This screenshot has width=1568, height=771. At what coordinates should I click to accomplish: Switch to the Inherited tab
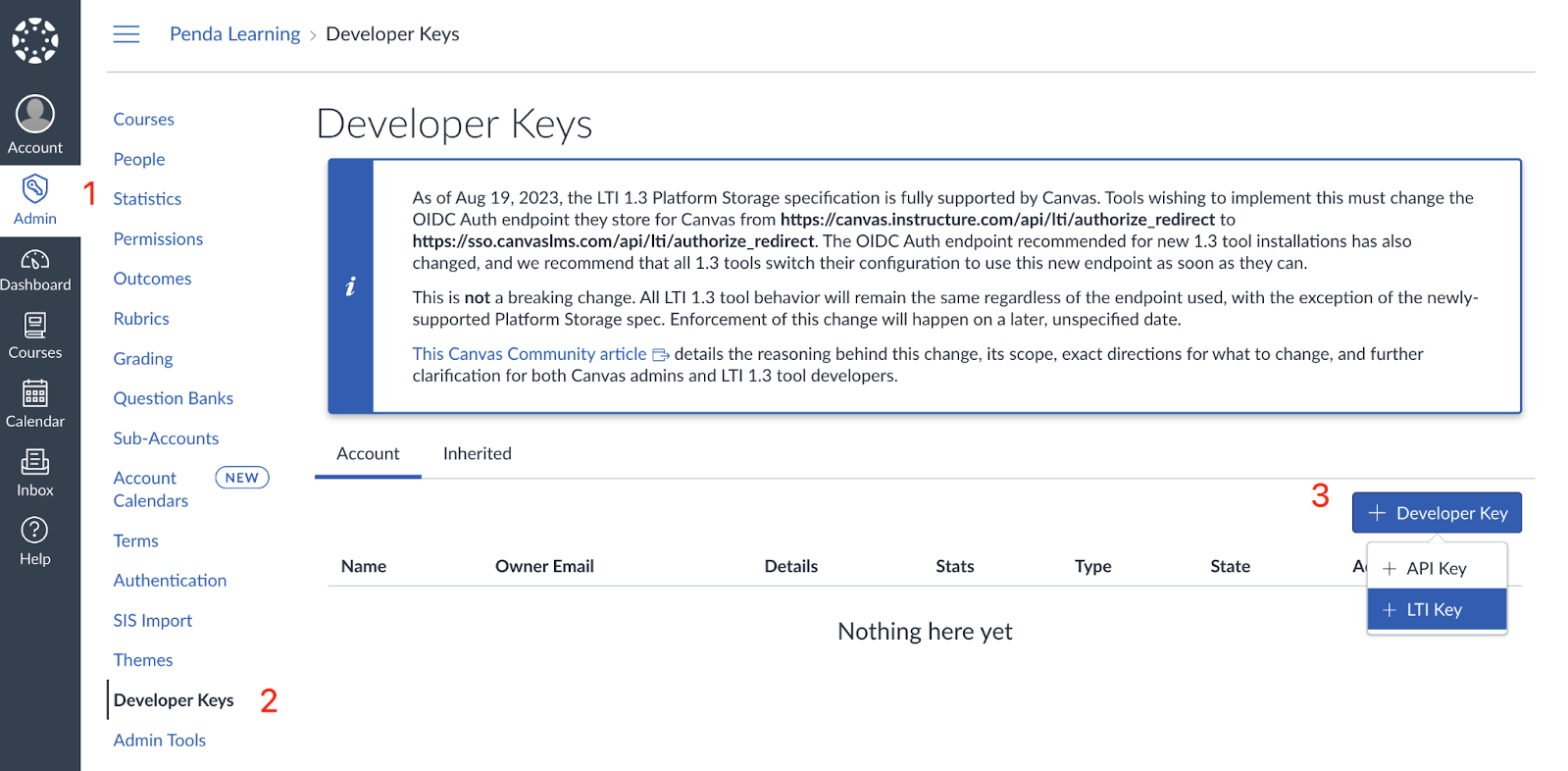click(478, 454)
